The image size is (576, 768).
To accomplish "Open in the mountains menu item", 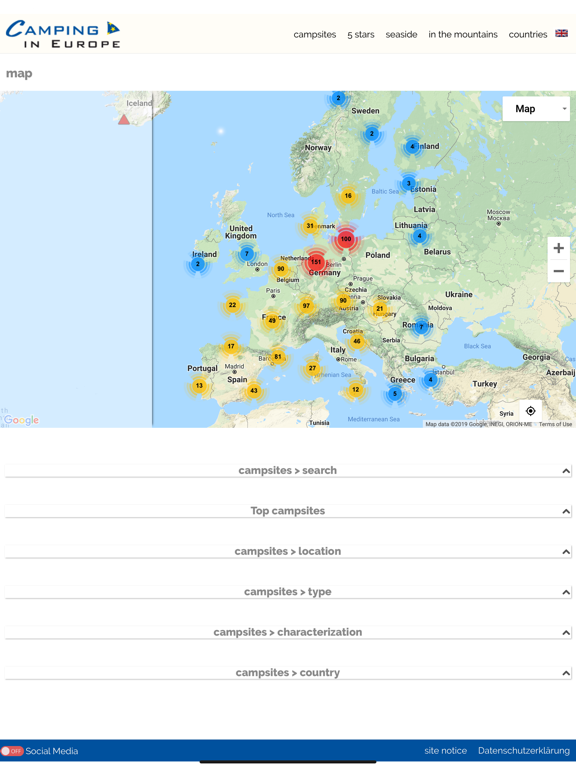I will pyautogui.click(x=463, y=34).
